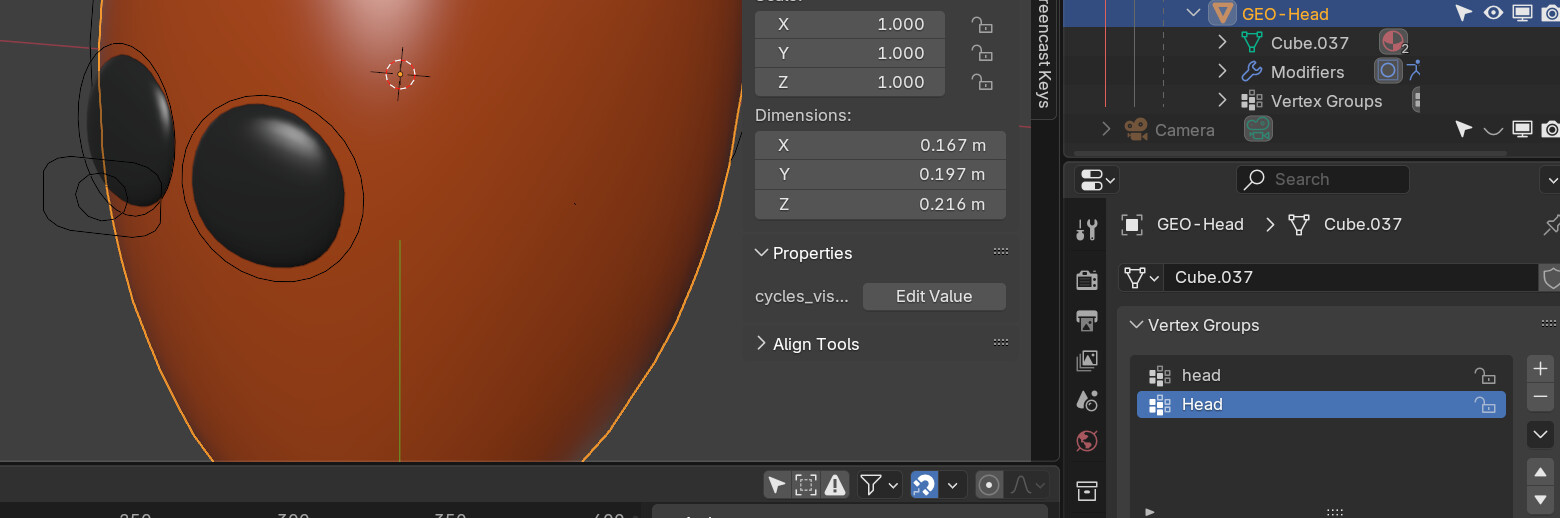
Task: Expand the Modifiers outliner entry
Action: click(x=1222, y=72)
